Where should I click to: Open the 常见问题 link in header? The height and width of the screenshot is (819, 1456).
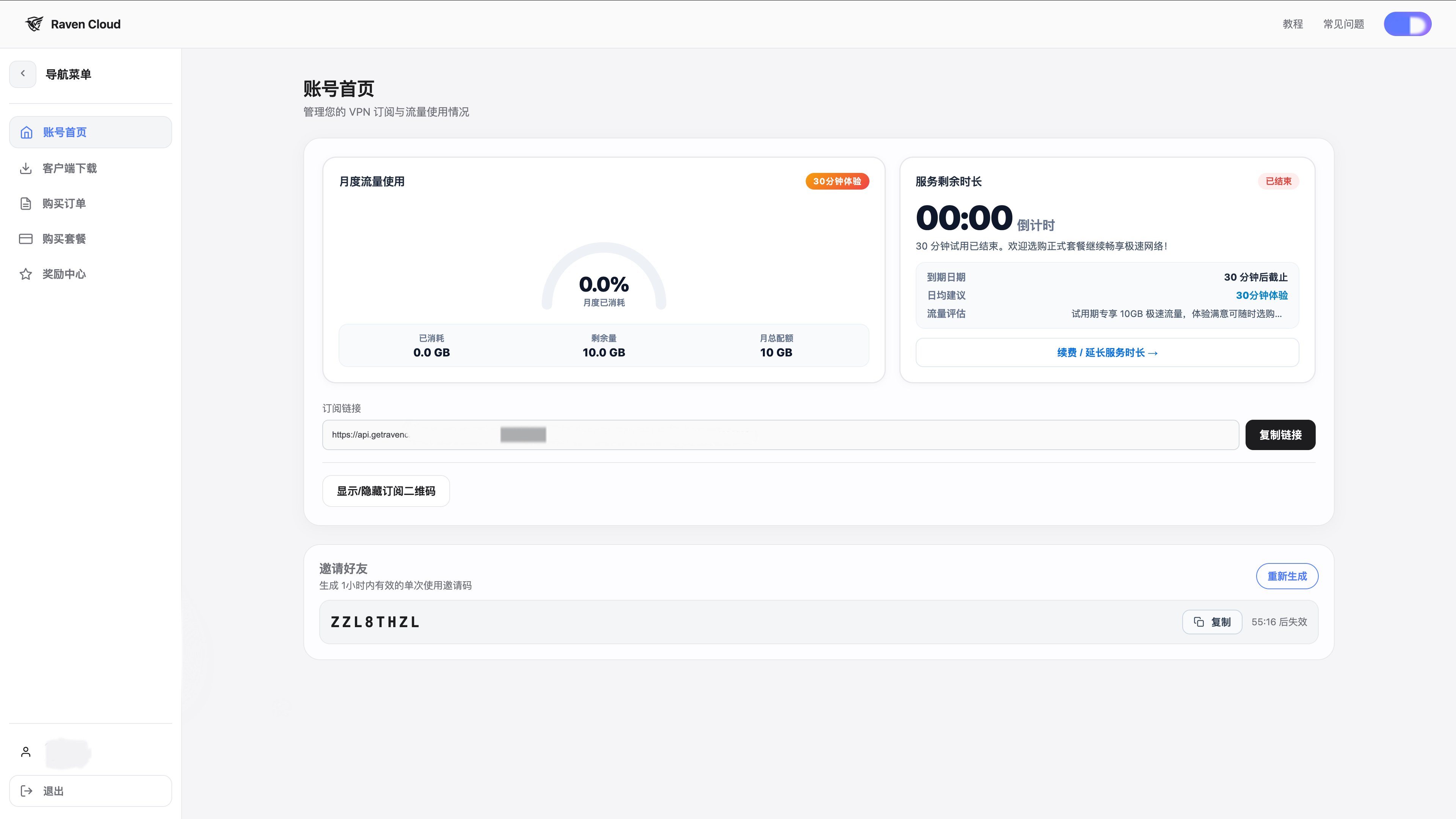1343,24
